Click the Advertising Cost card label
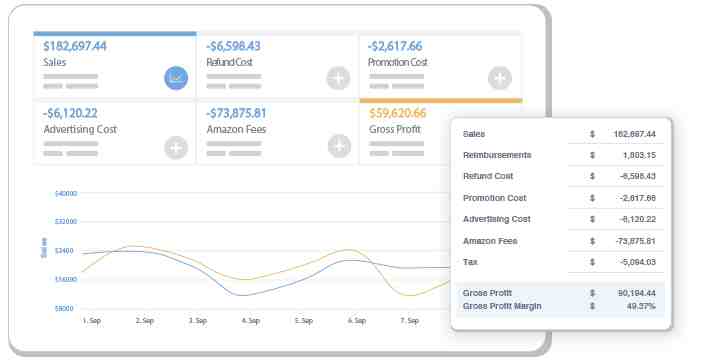702x363 pixels. point(80,129)
